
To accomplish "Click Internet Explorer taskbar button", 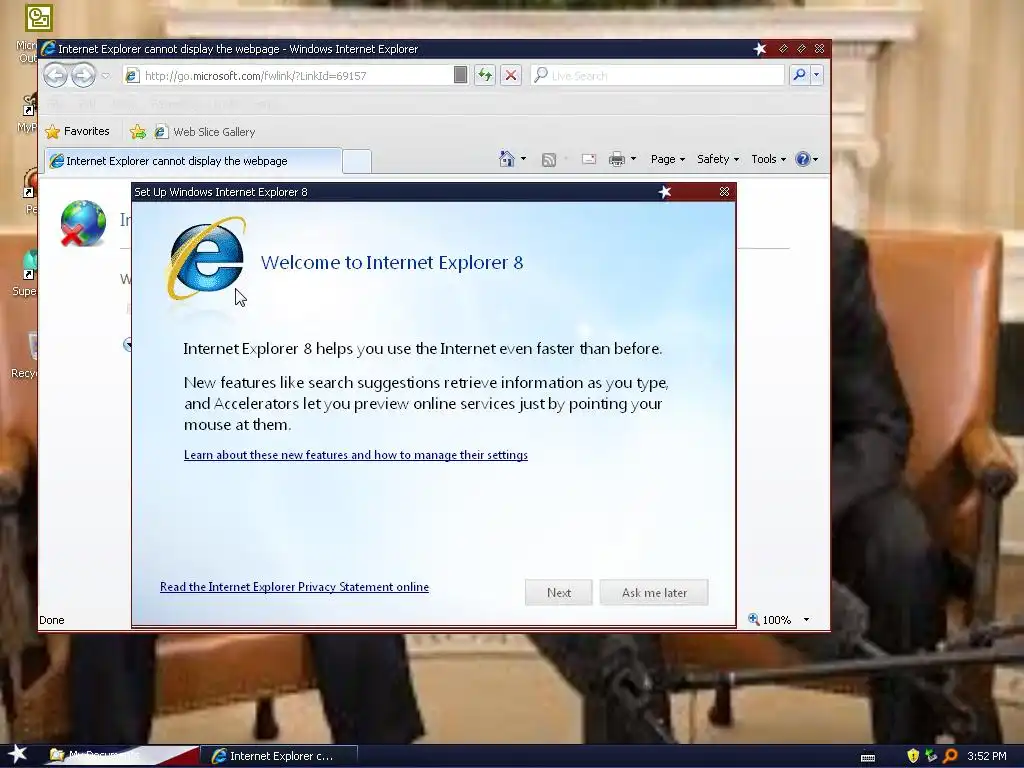I will pos(279,756).
